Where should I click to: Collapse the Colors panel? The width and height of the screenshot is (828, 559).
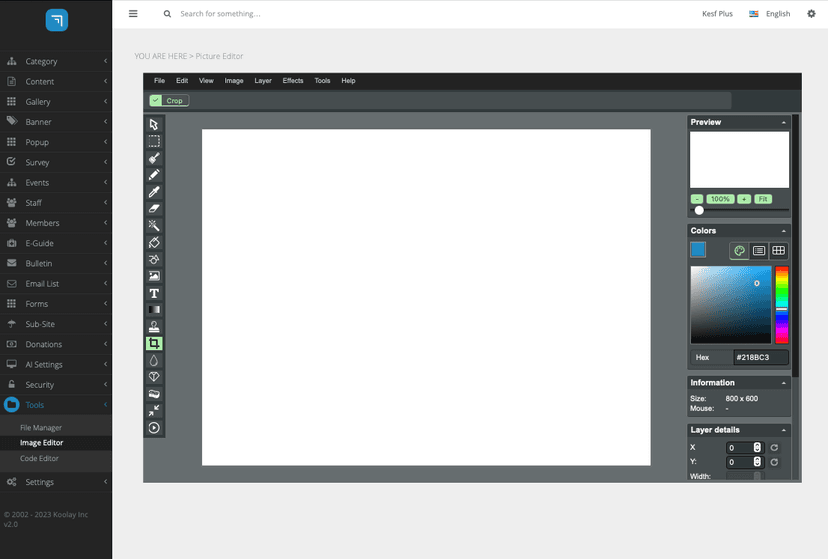click(784, 231)
